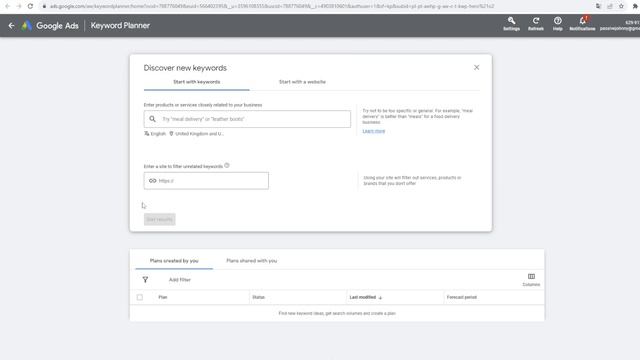
Task: Click the link icon in site field
Action: [153, 180]
